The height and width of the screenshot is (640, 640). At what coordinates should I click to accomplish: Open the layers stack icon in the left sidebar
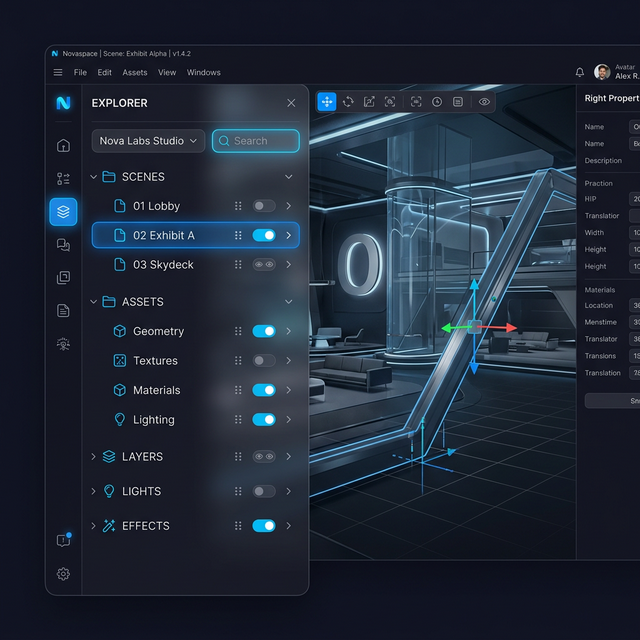tap(63, 211)
